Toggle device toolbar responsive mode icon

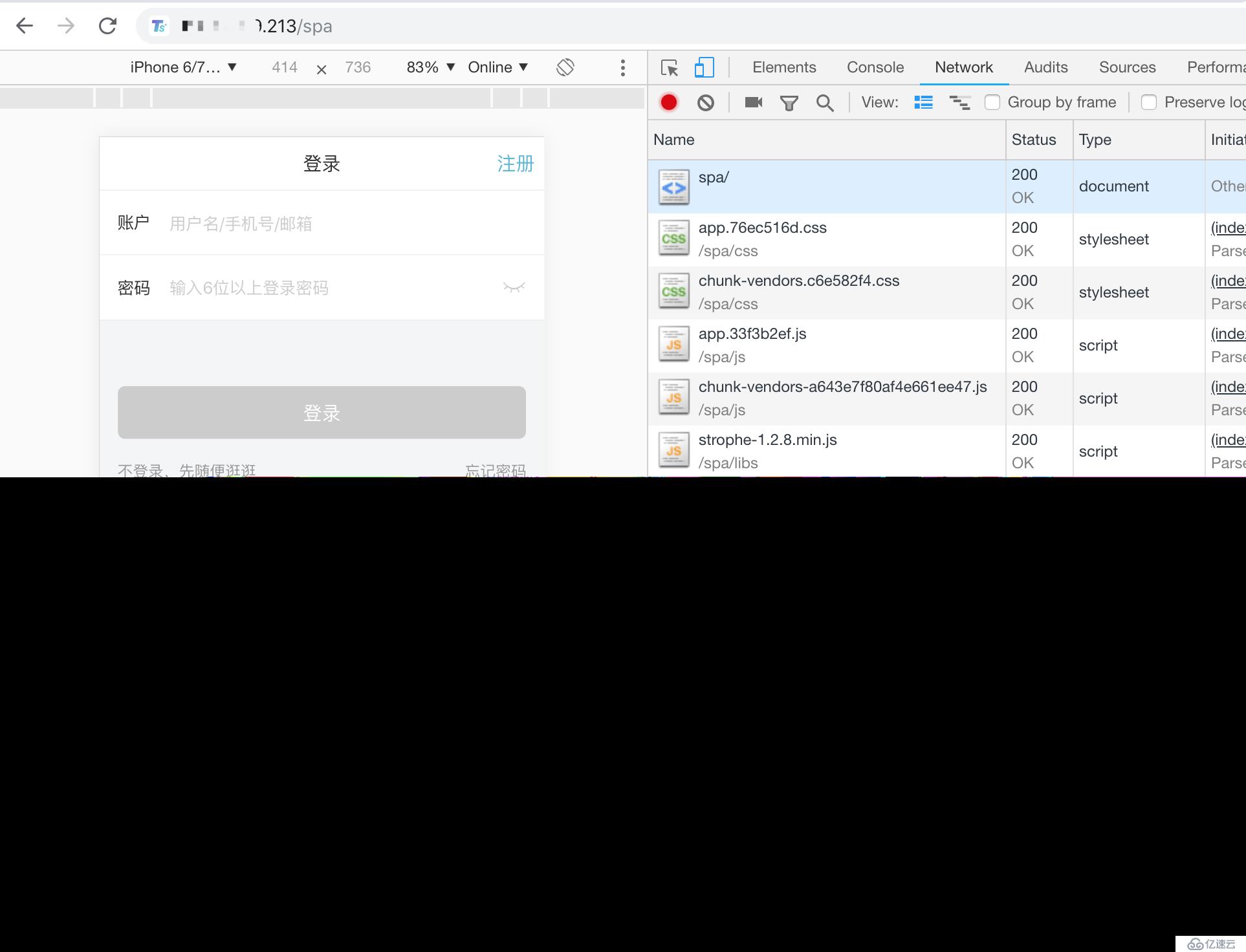tap(705, 66)
